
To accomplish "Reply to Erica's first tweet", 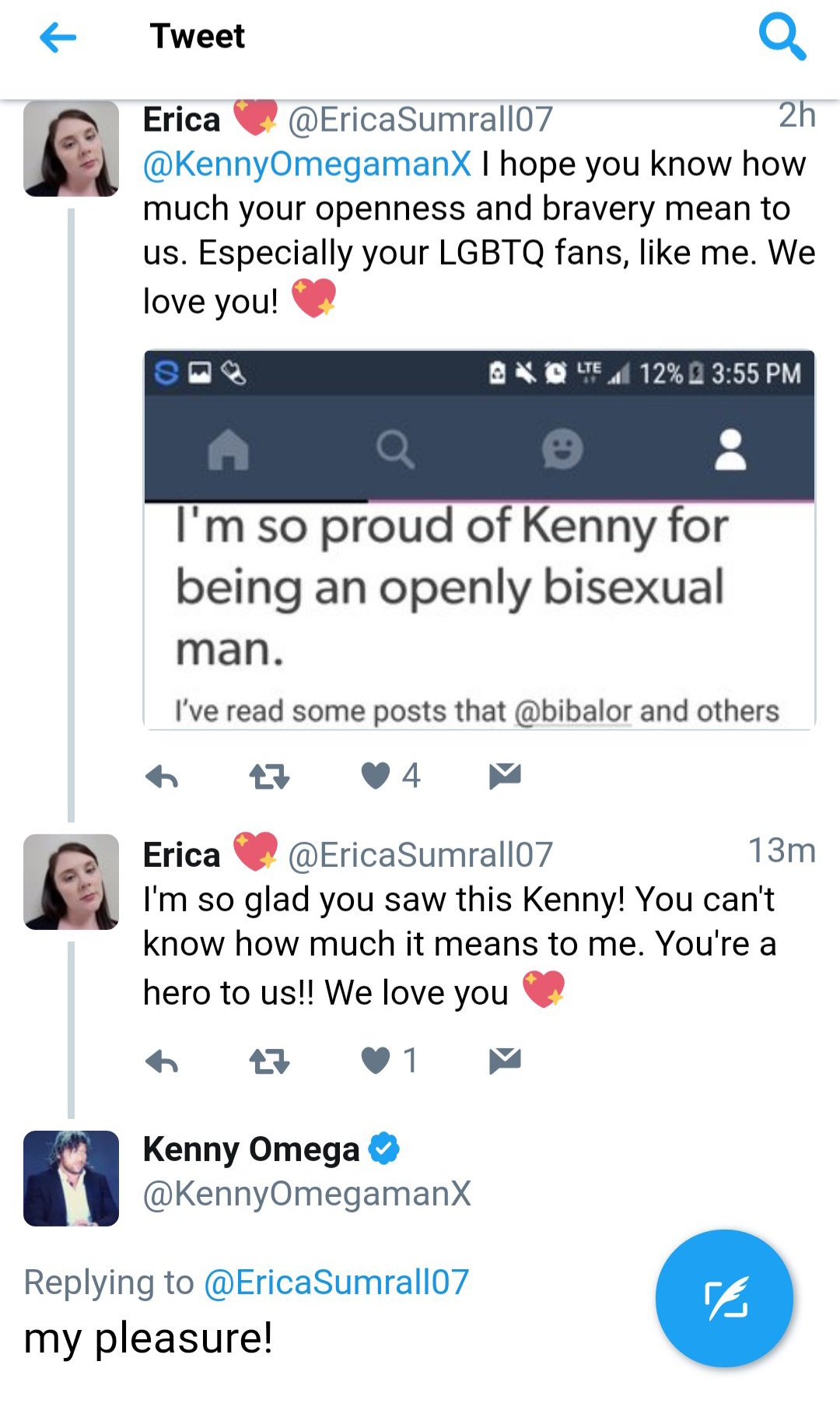I will (162, 776).
